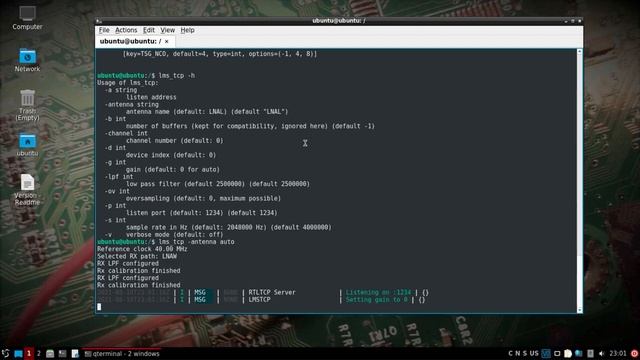This screenshot has width=640, height=360.
Task: Click the scrollbar down arrow in terminal
Action: click(579, 310)
